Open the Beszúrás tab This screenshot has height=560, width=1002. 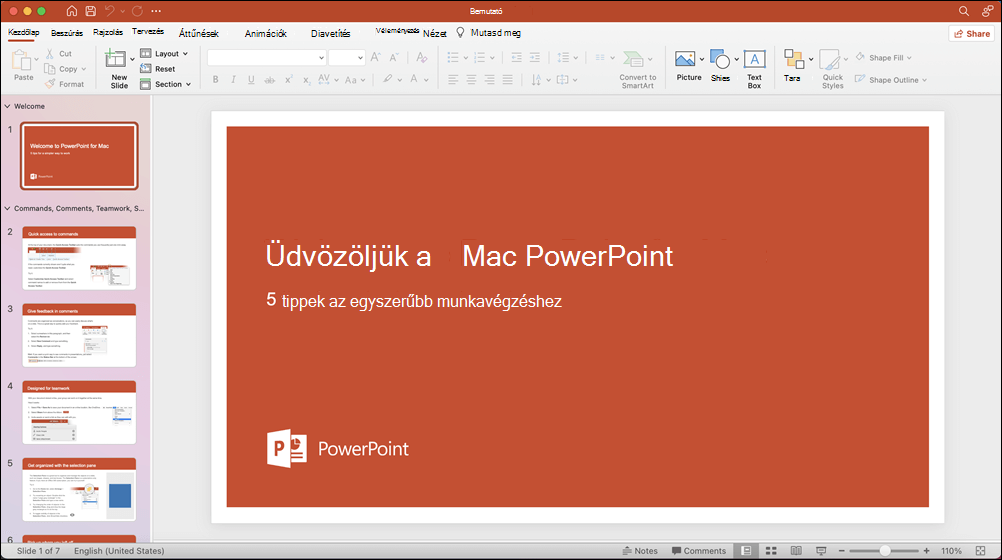pos(66,33)
